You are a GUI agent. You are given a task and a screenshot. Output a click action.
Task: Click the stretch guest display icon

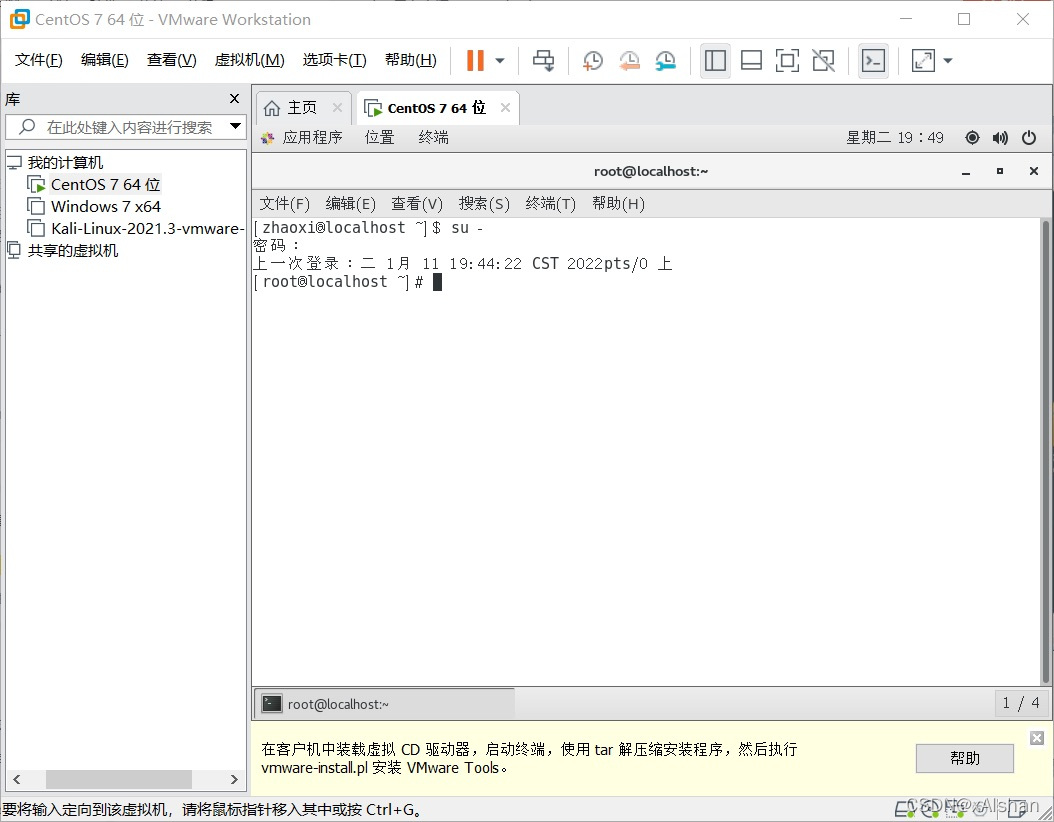coord(923,60)
